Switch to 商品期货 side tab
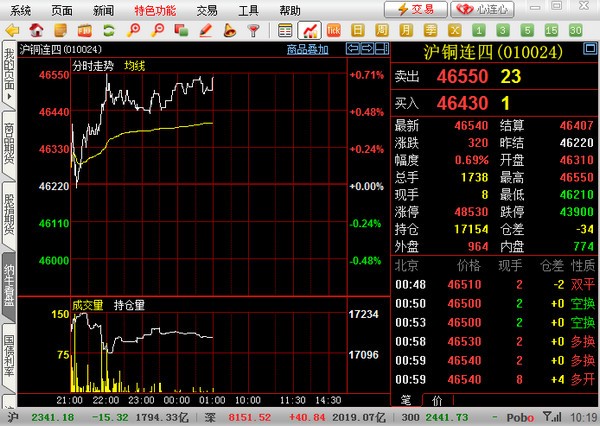600x426 pixels. point(9,144)
